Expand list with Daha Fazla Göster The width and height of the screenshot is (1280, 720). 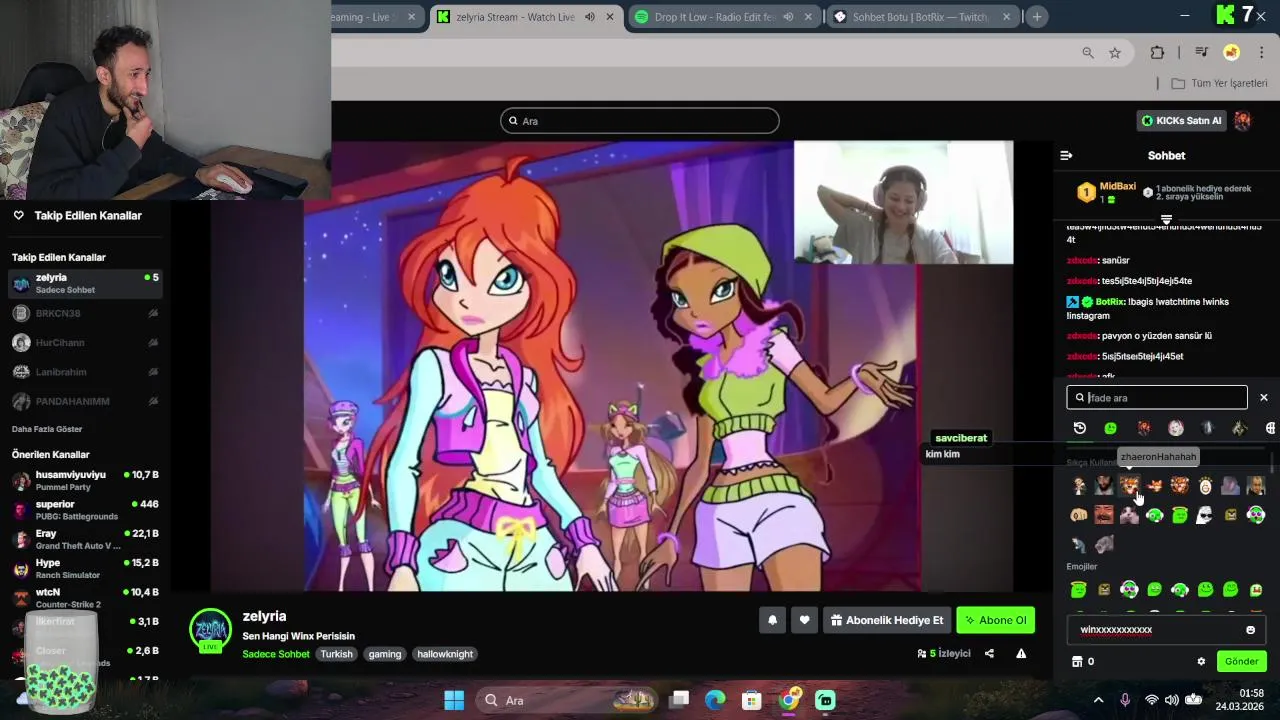(x=47, y=429)
